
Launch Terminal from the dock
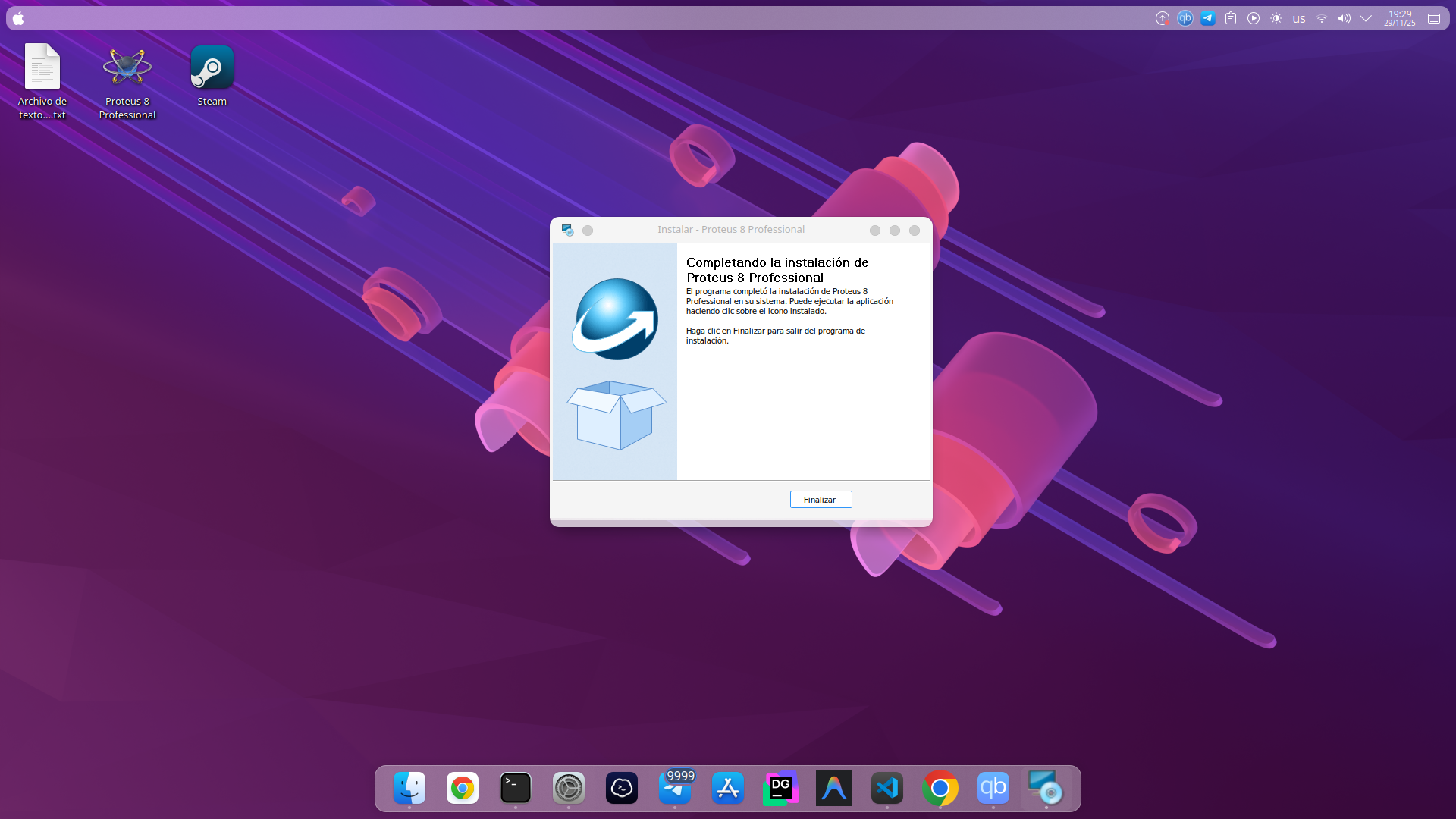pyautogui.click(x=516, y=789)
